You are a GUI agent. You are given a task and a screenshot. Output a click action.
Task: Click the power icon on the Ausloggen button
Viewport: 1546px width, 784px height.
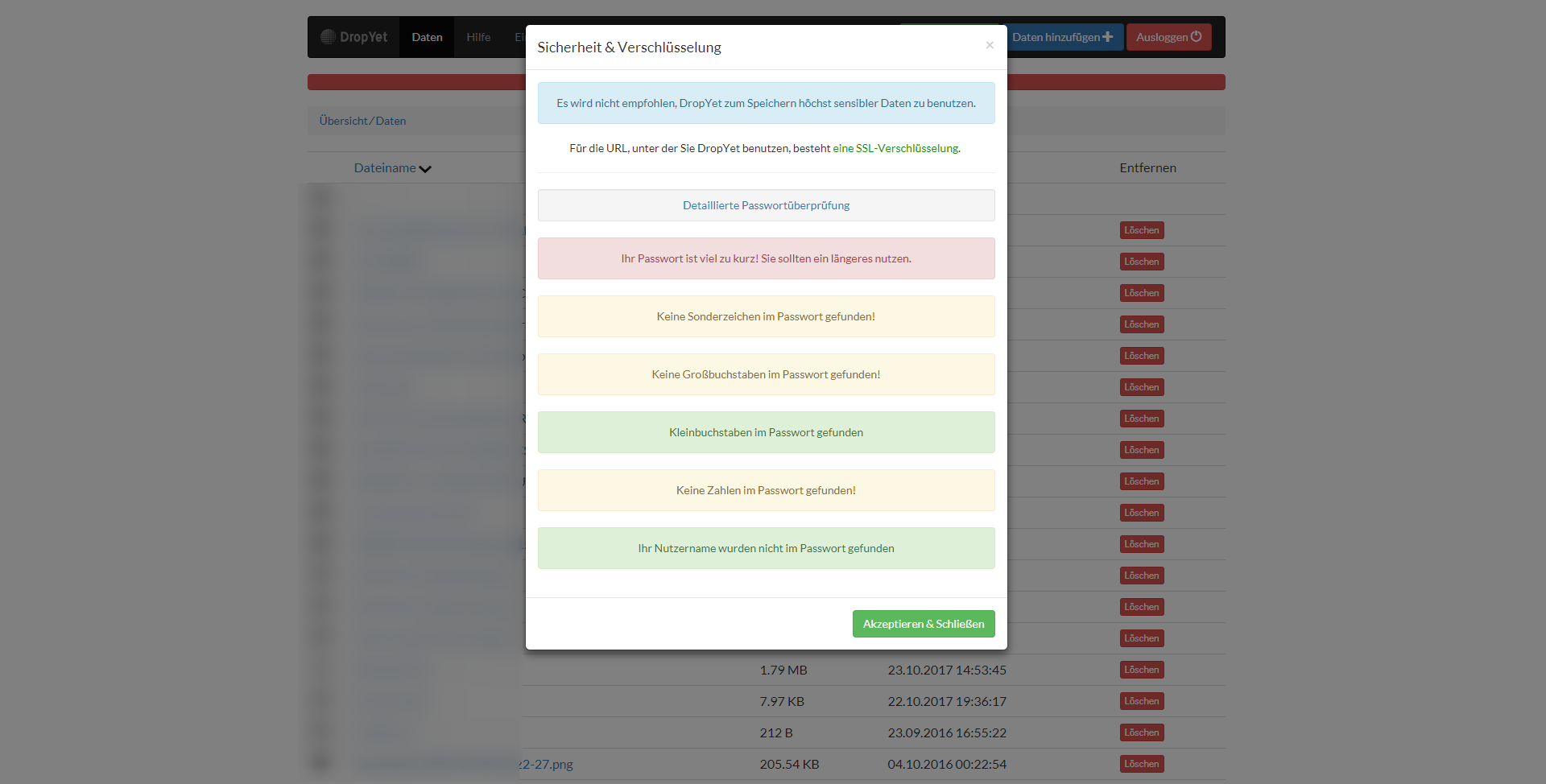1197,36
